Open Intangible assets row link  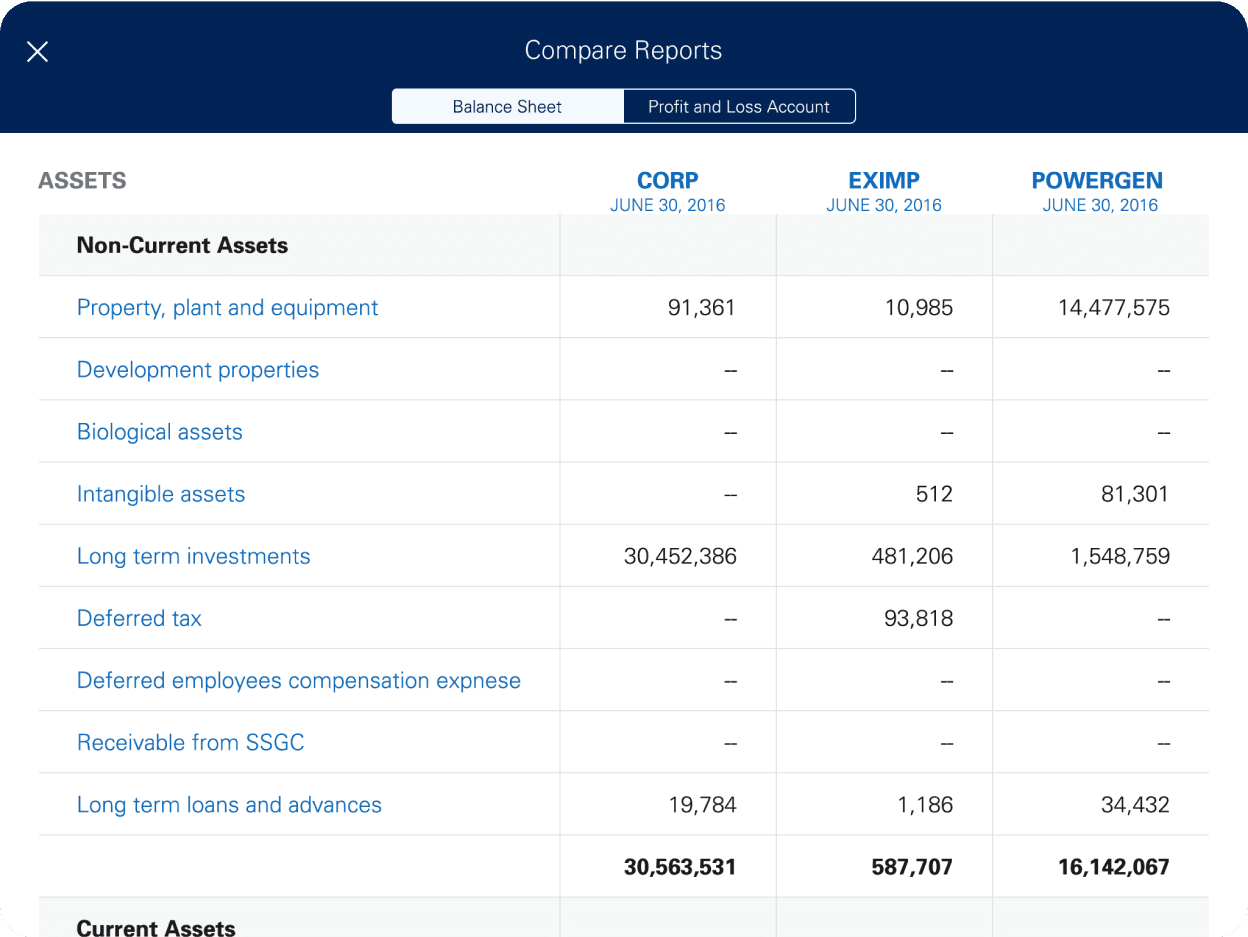[x=161, y=494]
